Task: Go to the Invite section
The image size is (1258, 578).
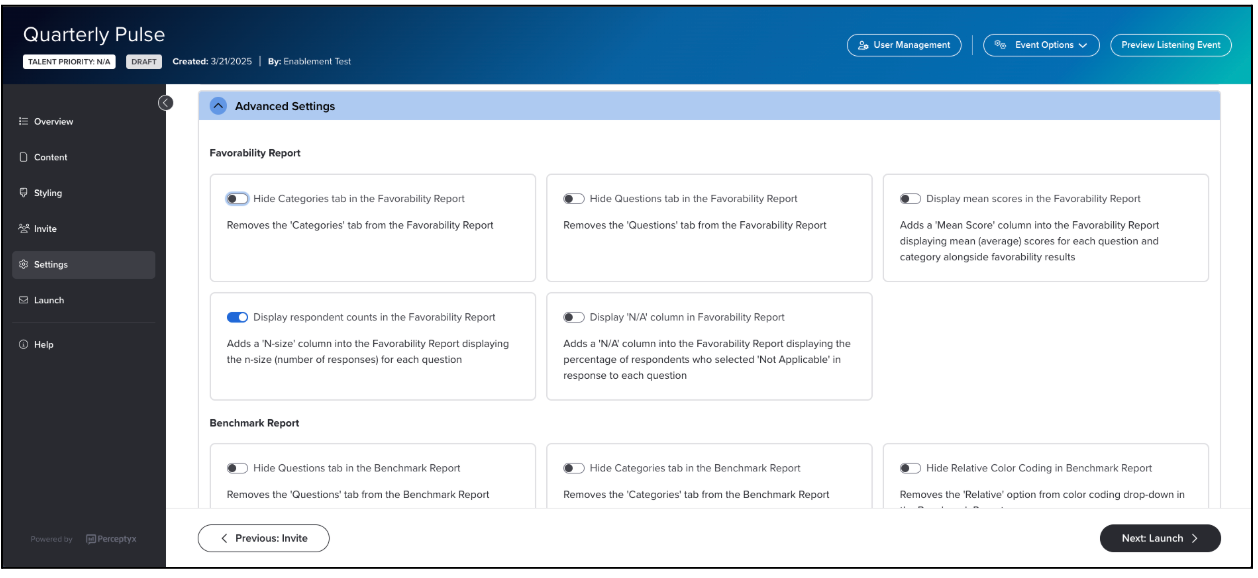Action: click(x=84, y=229)
